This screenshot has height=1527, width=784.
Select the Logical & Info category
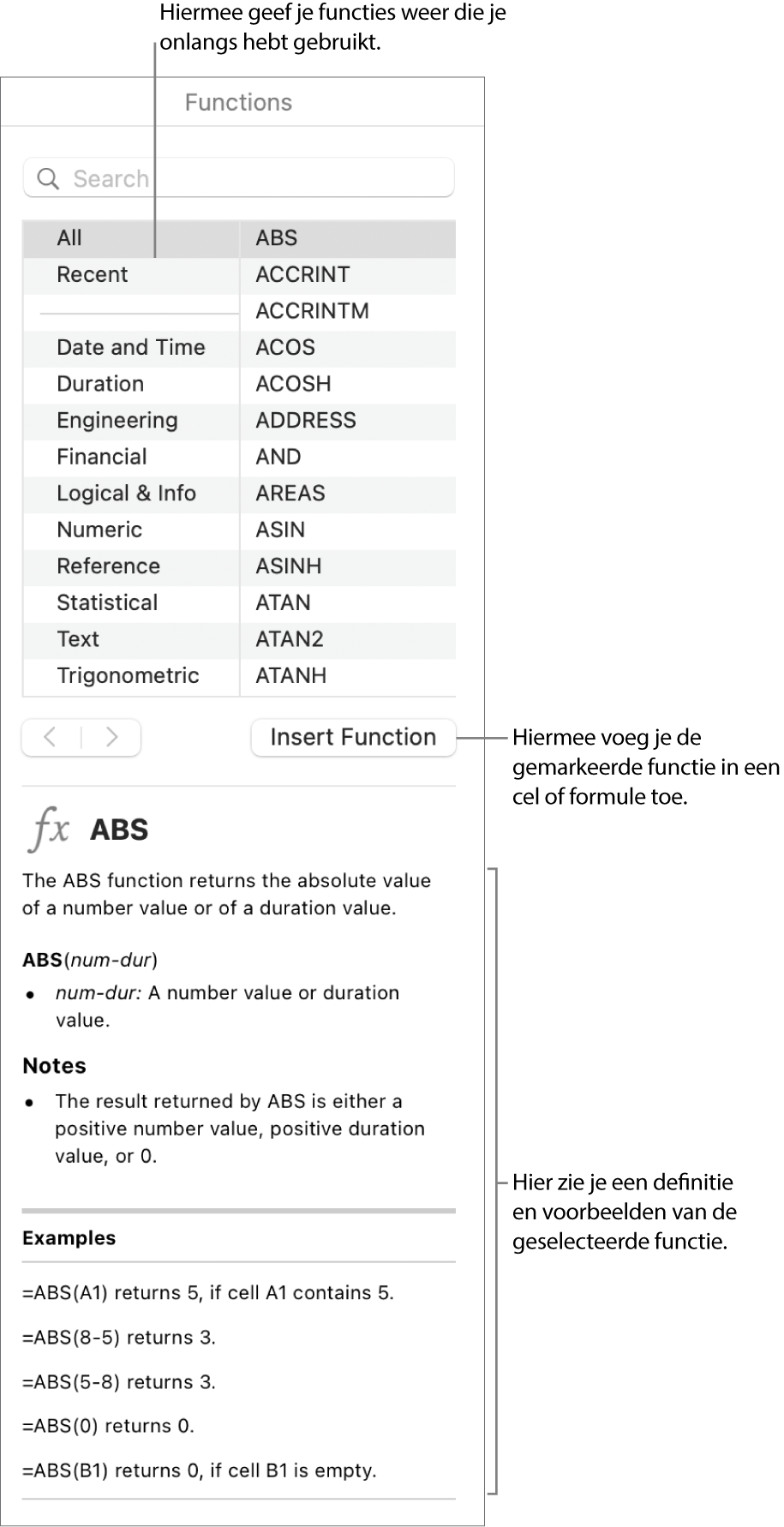click(127, 494)
